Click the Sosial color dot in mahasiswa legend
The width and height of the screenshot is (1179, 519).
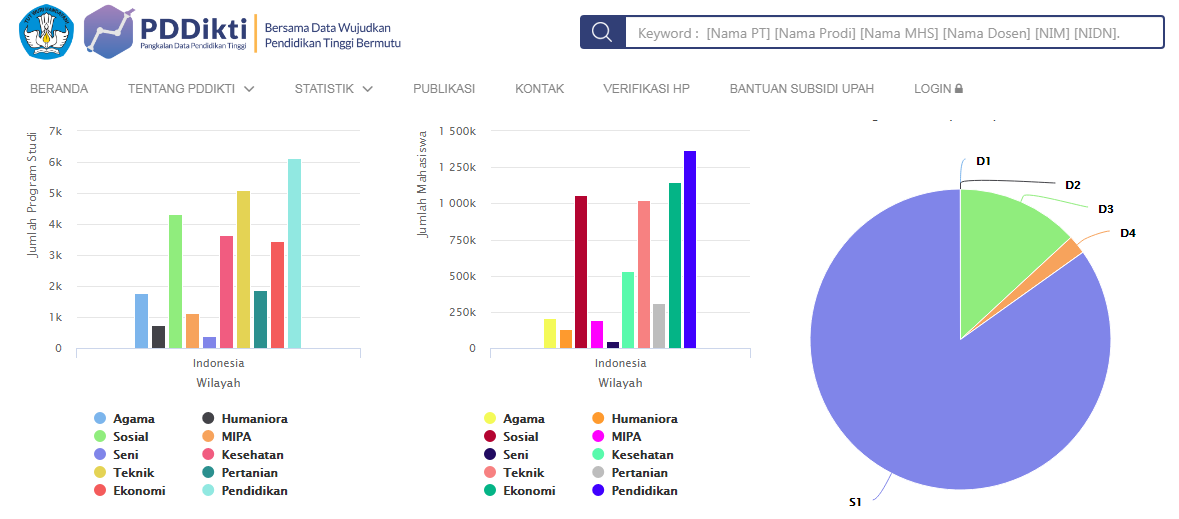pos(490,437)
